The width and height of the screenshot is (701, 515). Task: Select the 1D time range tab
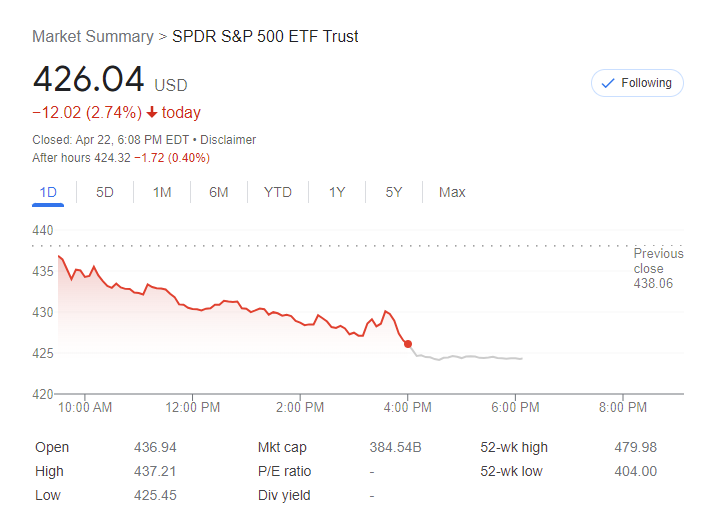pos(48,192)
